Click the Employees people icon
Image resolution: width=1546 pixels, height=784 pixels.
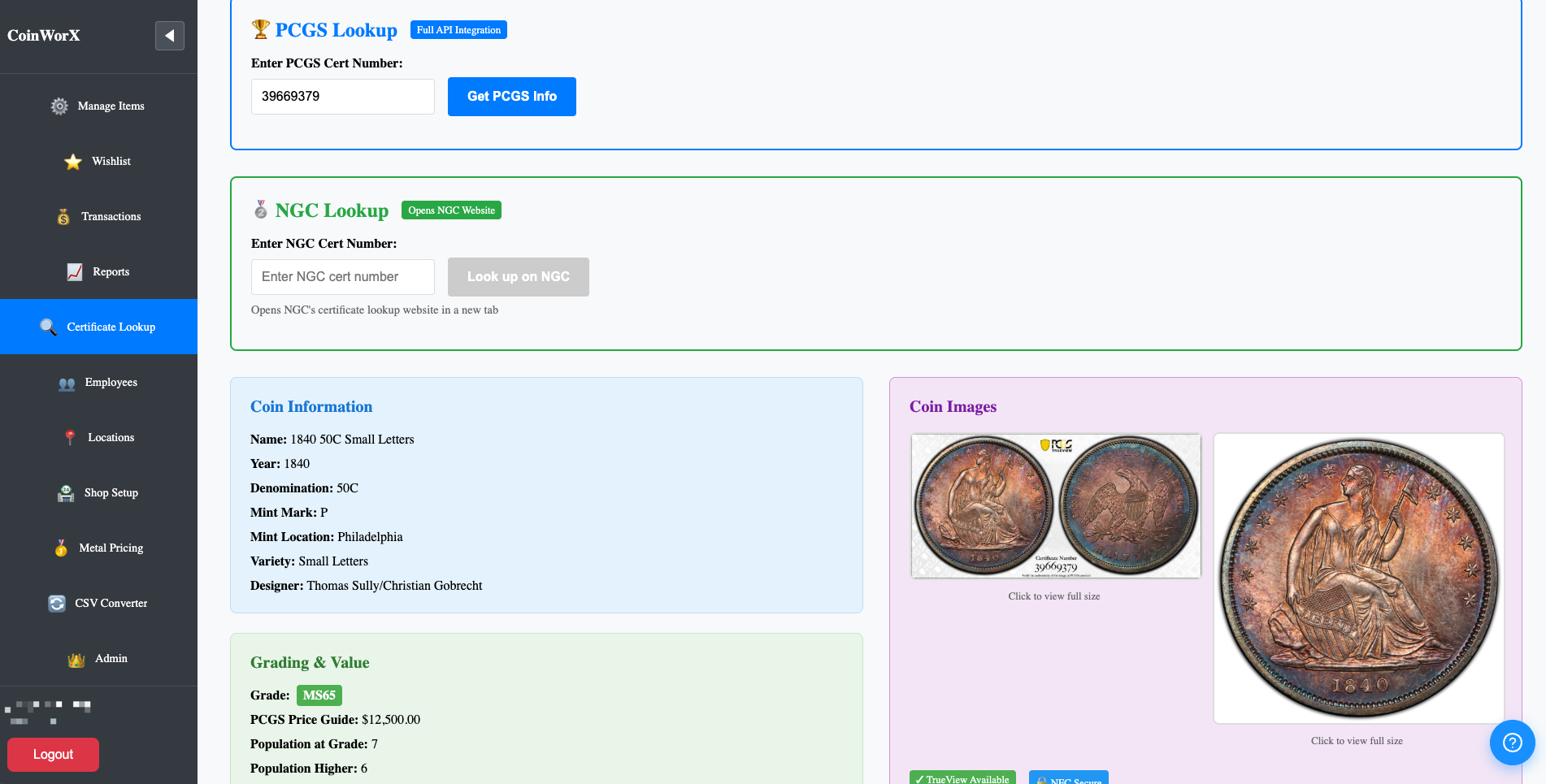coord(67,383)
